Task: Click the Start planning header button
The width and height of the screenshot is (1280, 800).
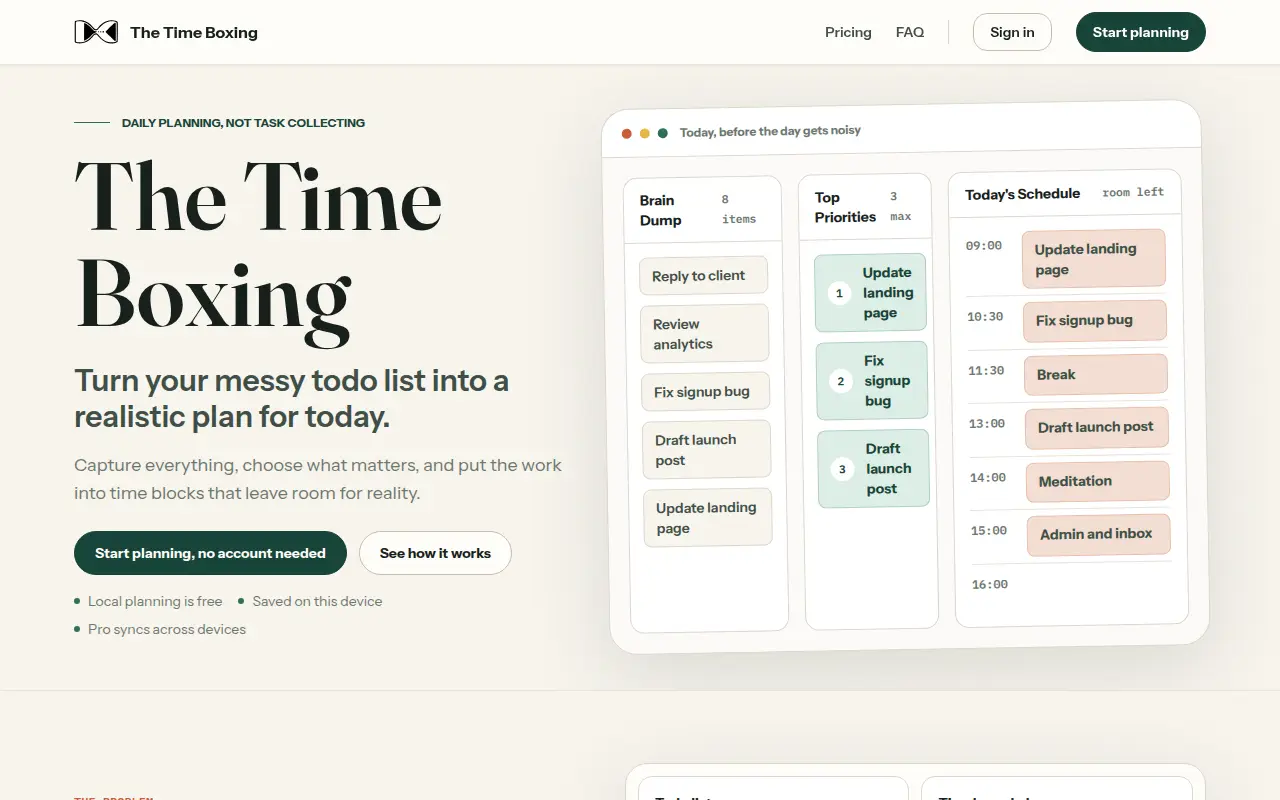Action: coord(1140,32)
